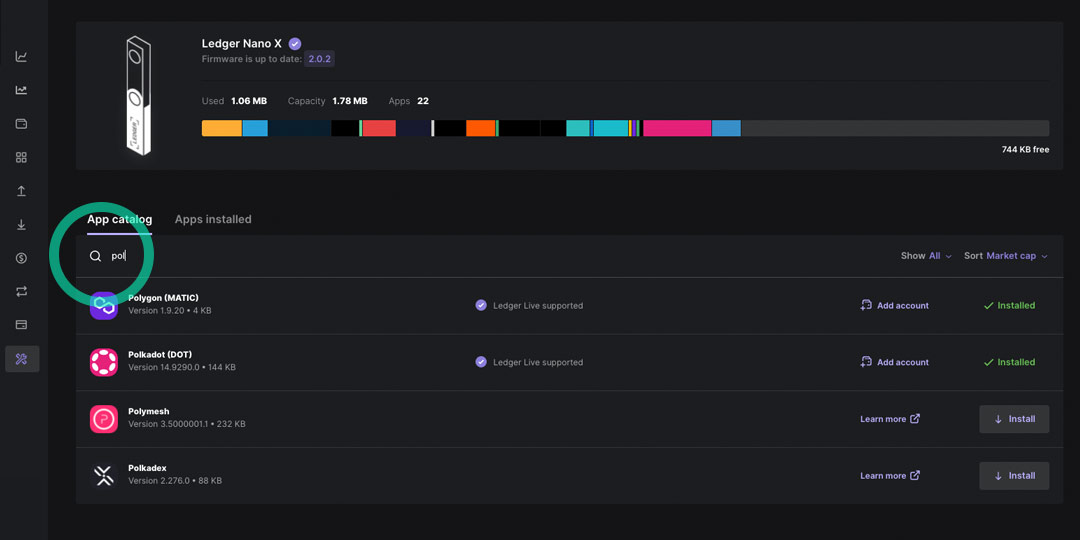The width and height of the screenshot is (1080, 540).
Task: Click the 'Polymesh' app name
Action: click(149, 411)
